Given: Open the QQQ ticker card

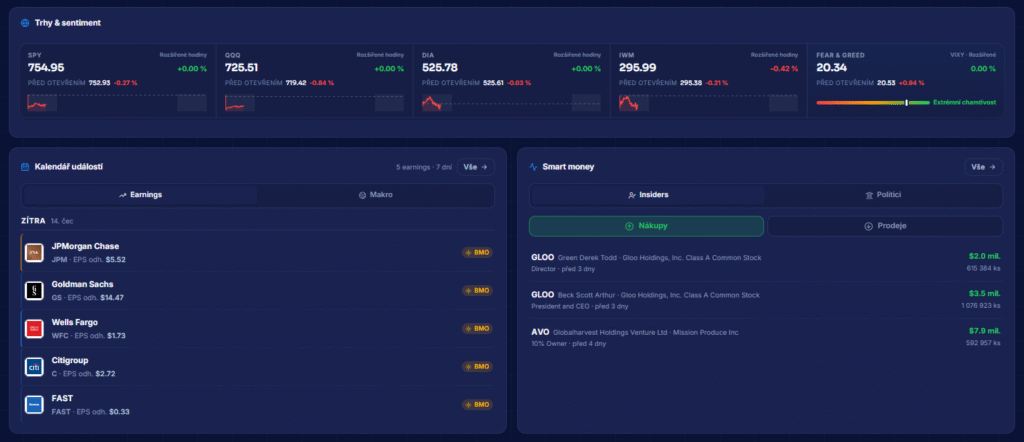Looking at the screenshot, I should click(314, 80).
